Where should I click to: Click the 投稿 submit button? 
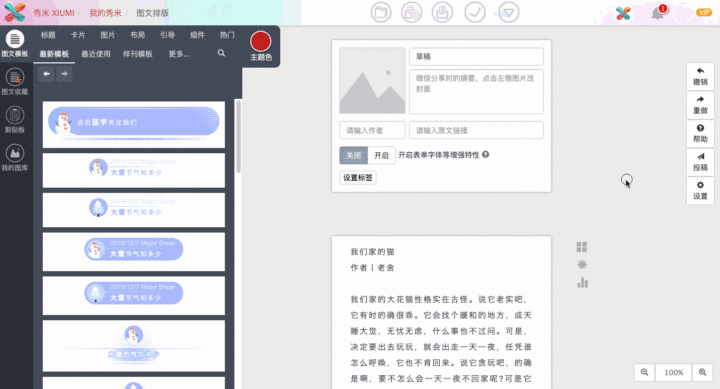click(700, 162)
